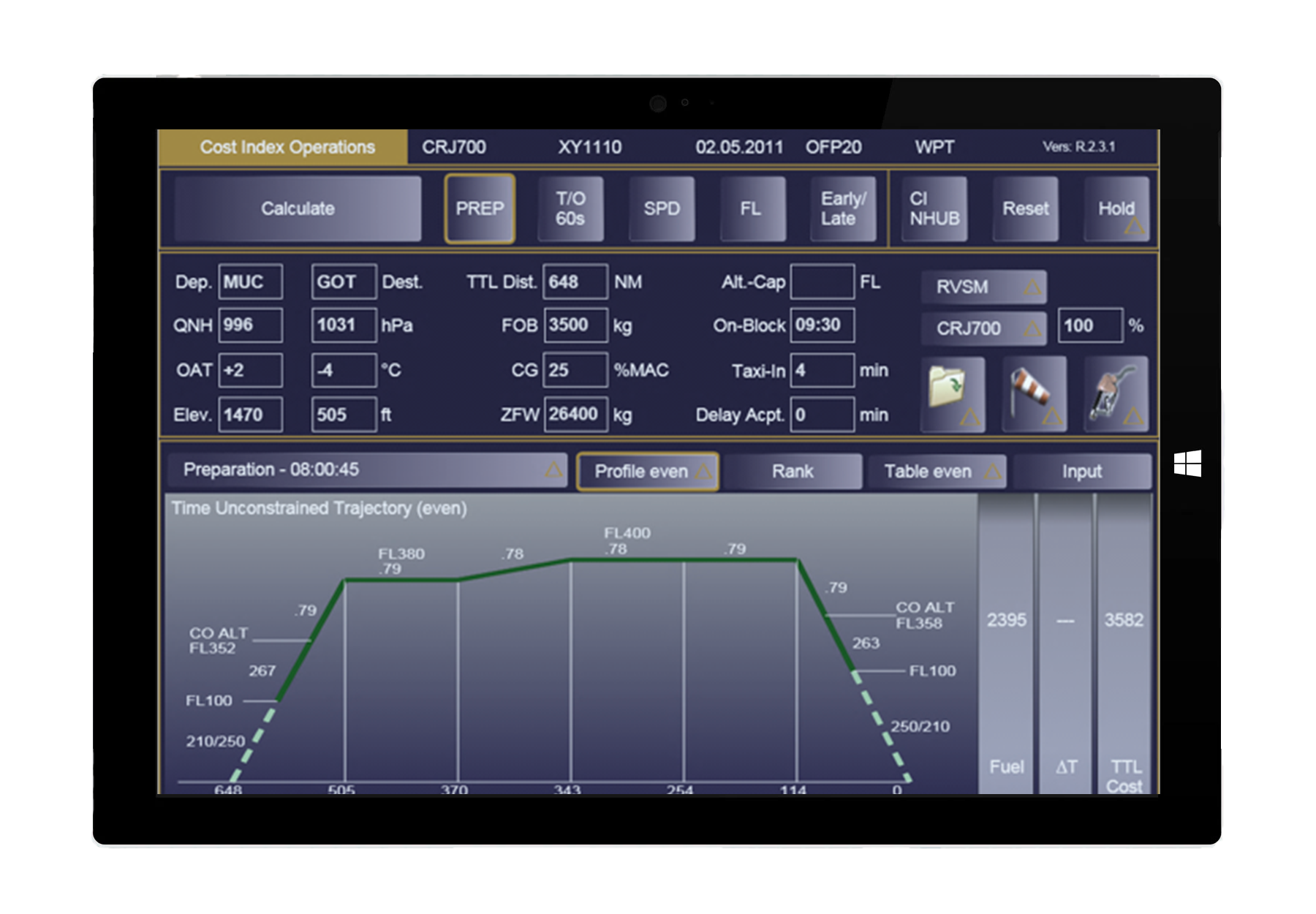Click the fuel pump nozzle icon
This screenshot has width=1316, height=914.
click(1116, 393)
